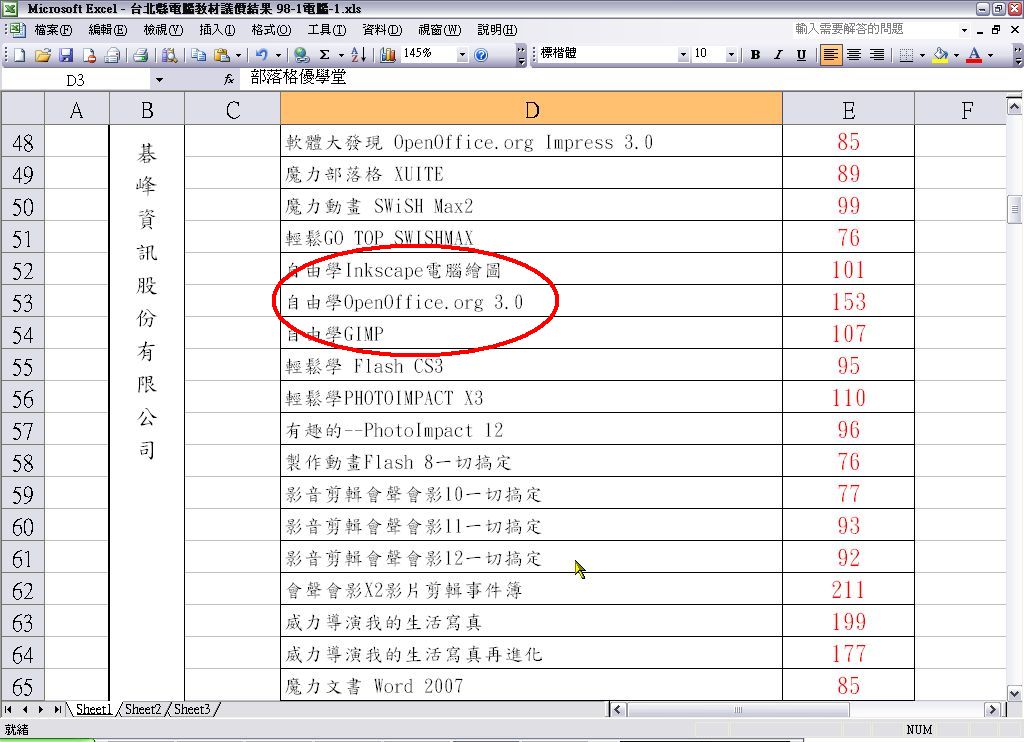Viewport: 1024px width, 742px height.
Task: Click the AutoSum sigma icon
Action: 324,55
